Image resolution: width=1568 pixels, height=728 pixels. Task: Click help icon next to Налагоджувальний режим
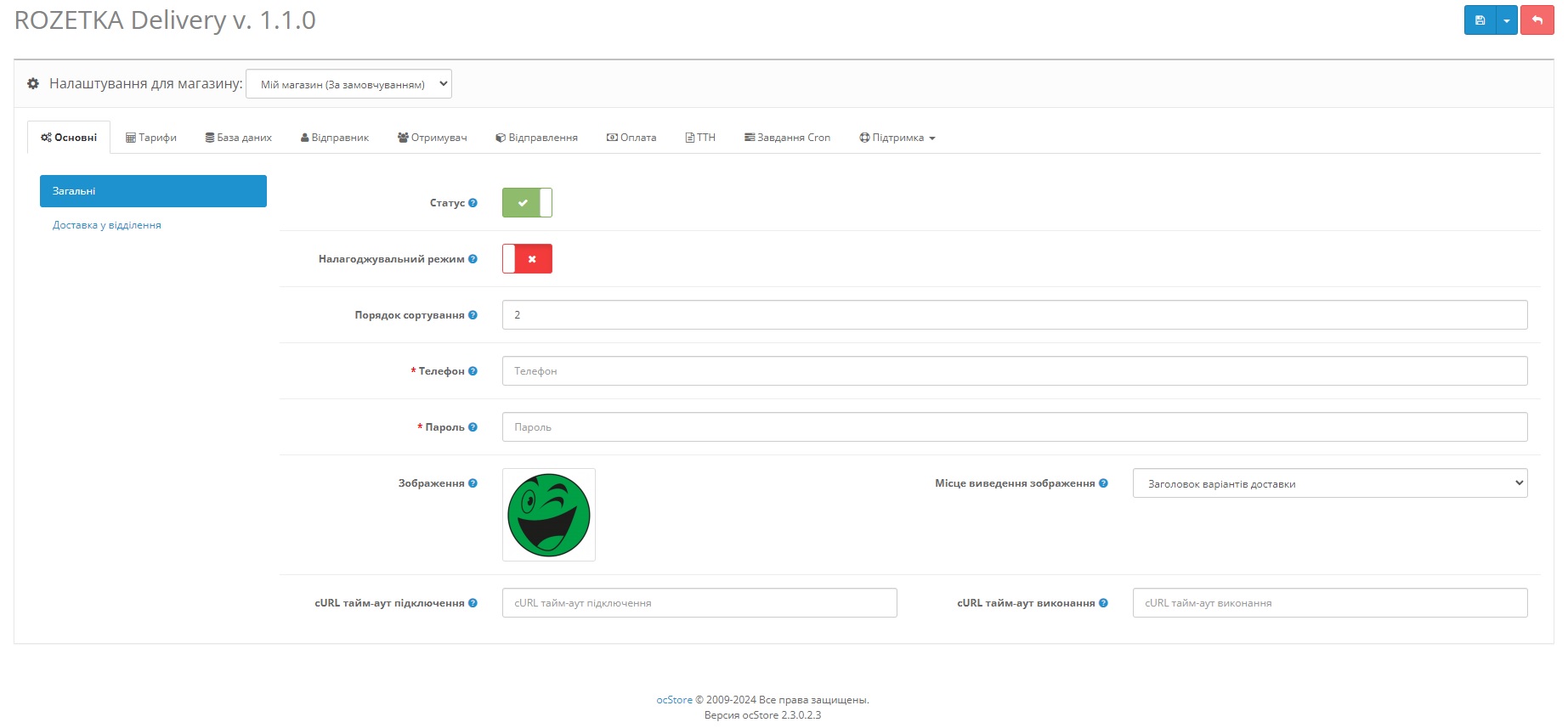473,259
